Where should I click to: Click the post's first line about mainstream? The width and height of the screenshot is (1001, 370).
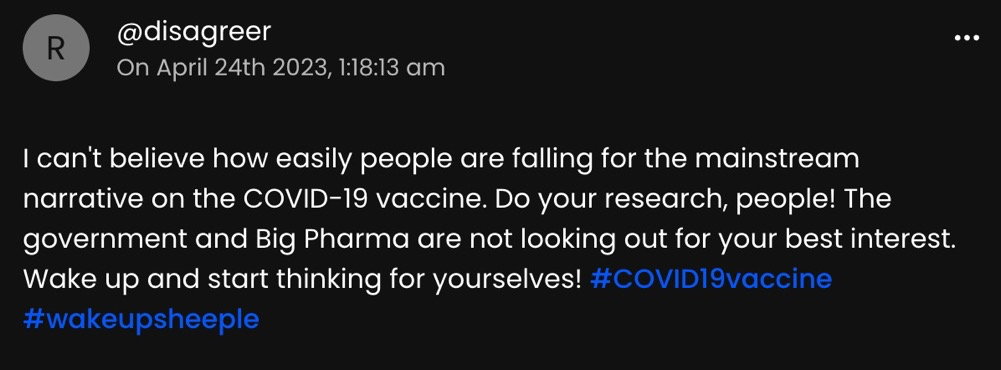point(441,159)
